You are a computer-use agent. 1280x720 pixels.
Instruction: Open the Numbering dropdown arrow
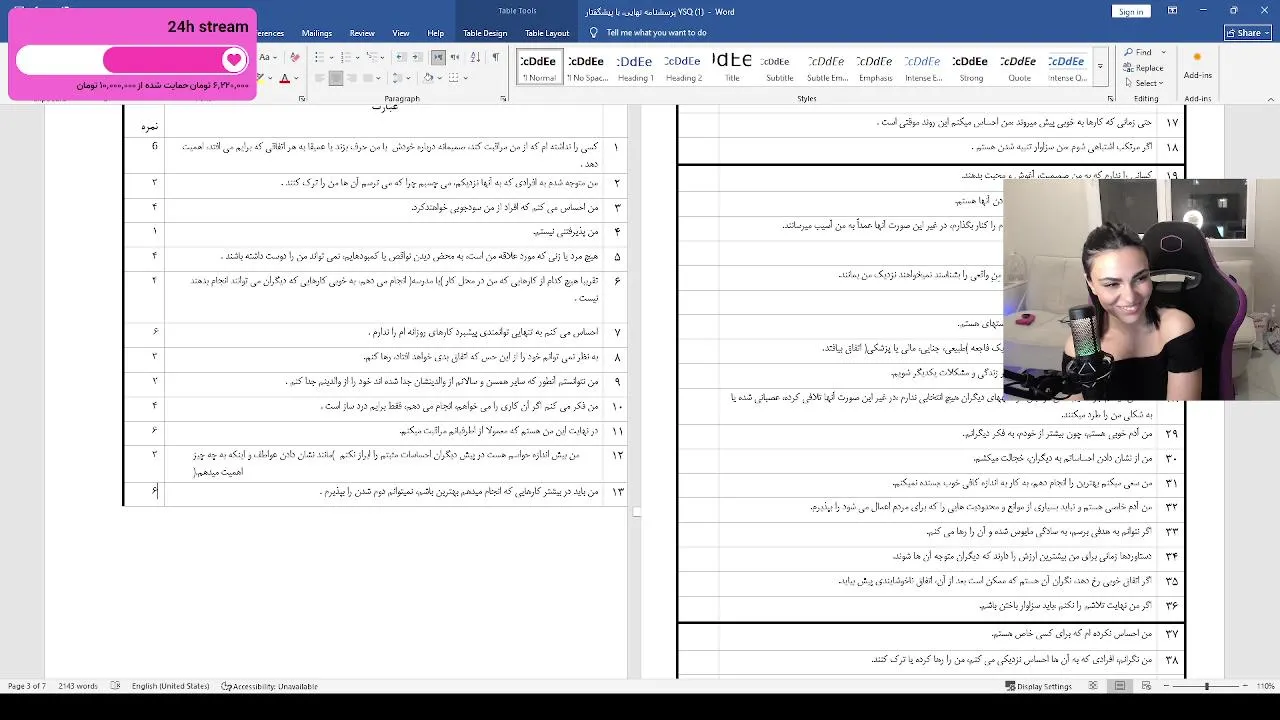[x=358, y=57]
